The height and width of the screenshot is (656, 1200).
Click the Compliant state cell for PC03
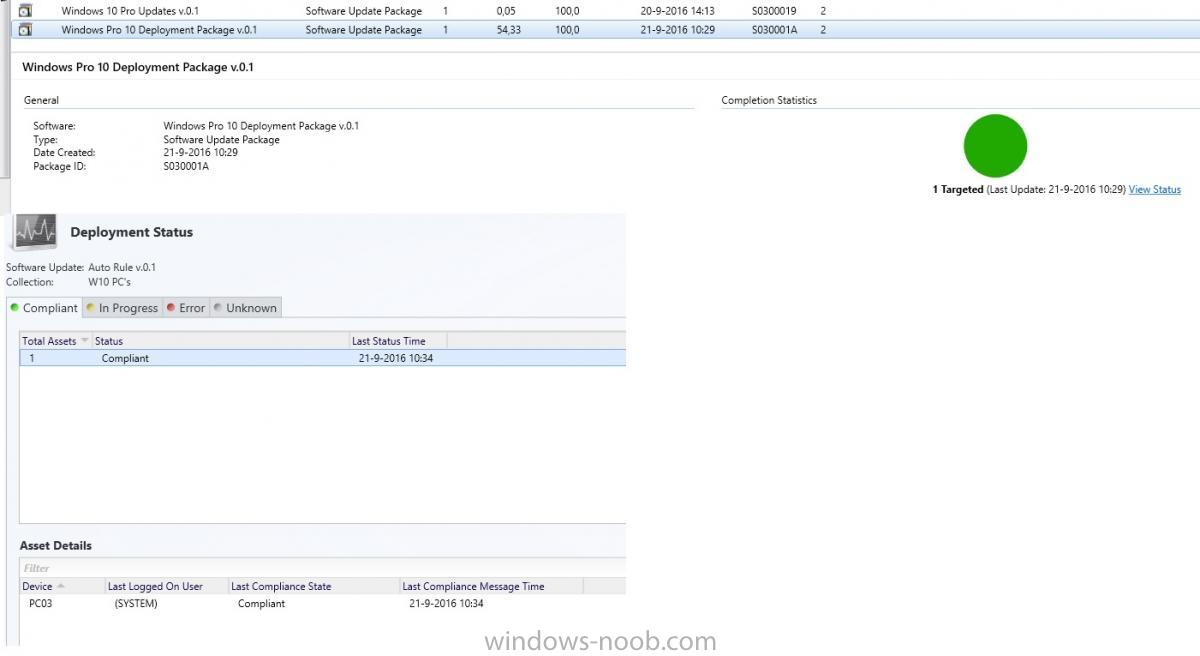(x=261, y=604)
